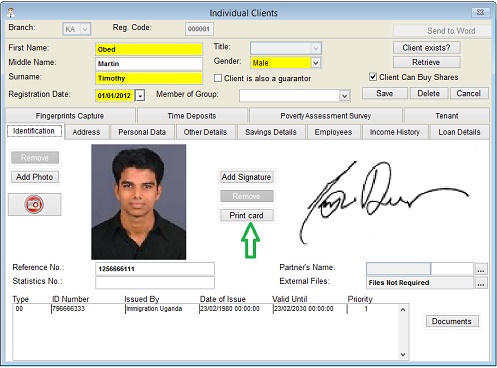Open External Files browse ellipsis button

(x=481, y=283)
